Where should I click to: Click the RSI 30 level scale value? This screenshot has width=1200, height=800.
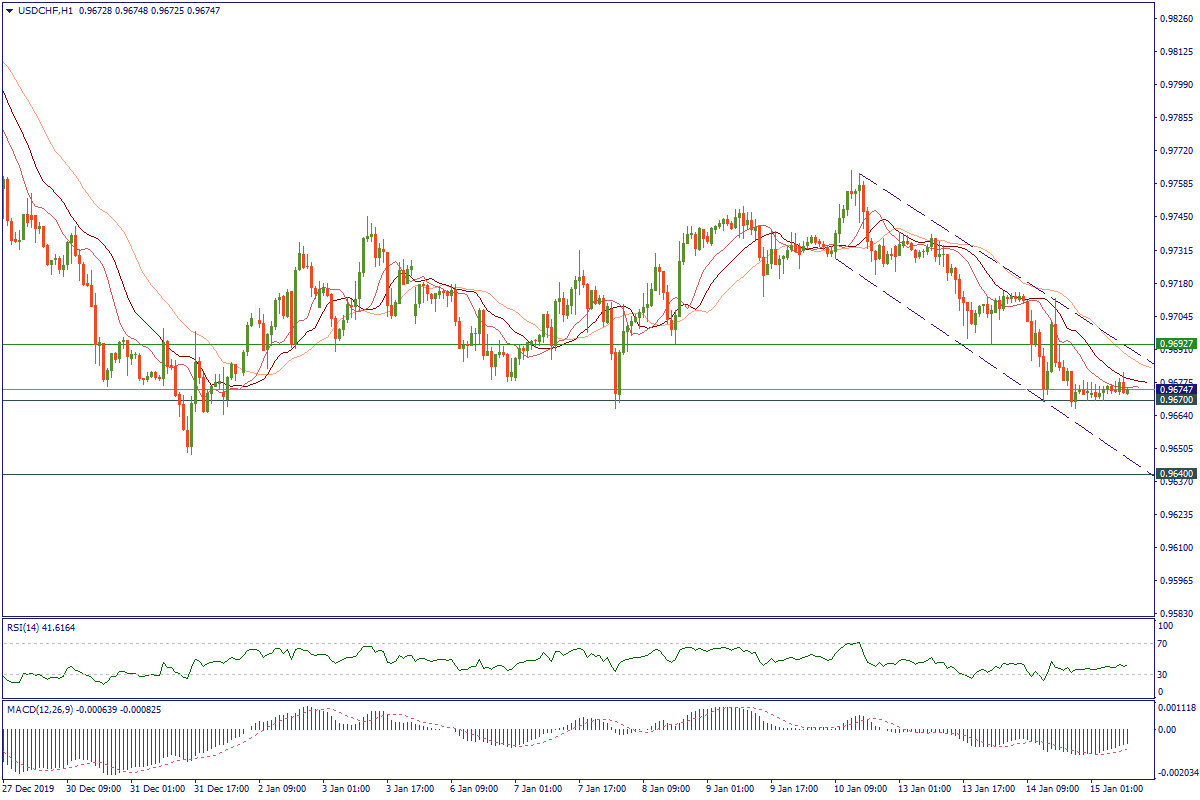(1164, 673)
